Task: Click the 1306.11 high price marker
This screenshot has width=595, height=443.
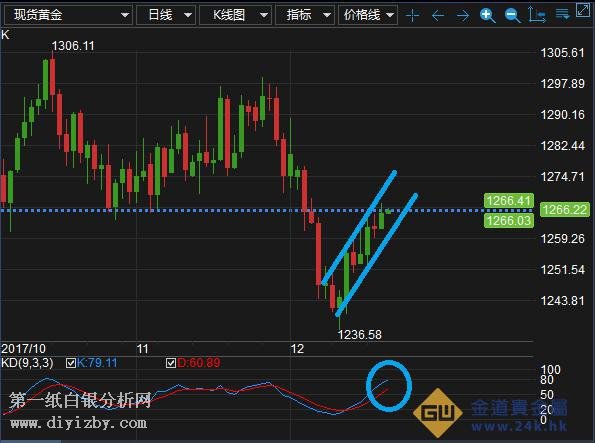Action: click(x=73, y=46)
